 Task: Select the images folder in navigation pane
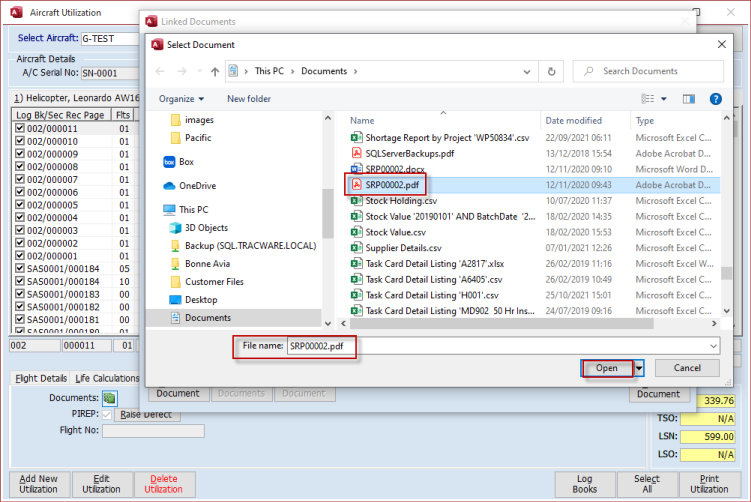point(192,120)
